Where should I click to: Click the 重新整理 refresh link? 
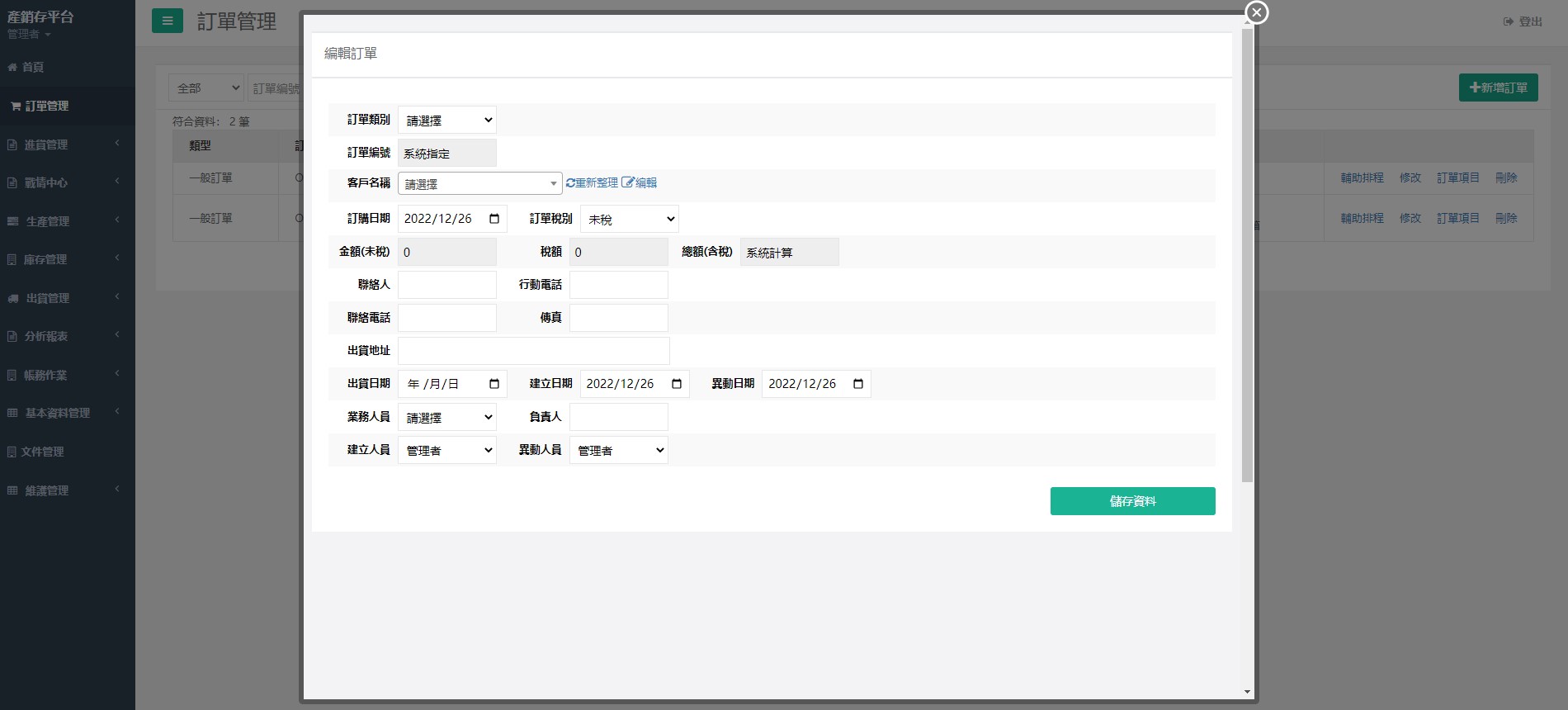[x=592, y=182]
